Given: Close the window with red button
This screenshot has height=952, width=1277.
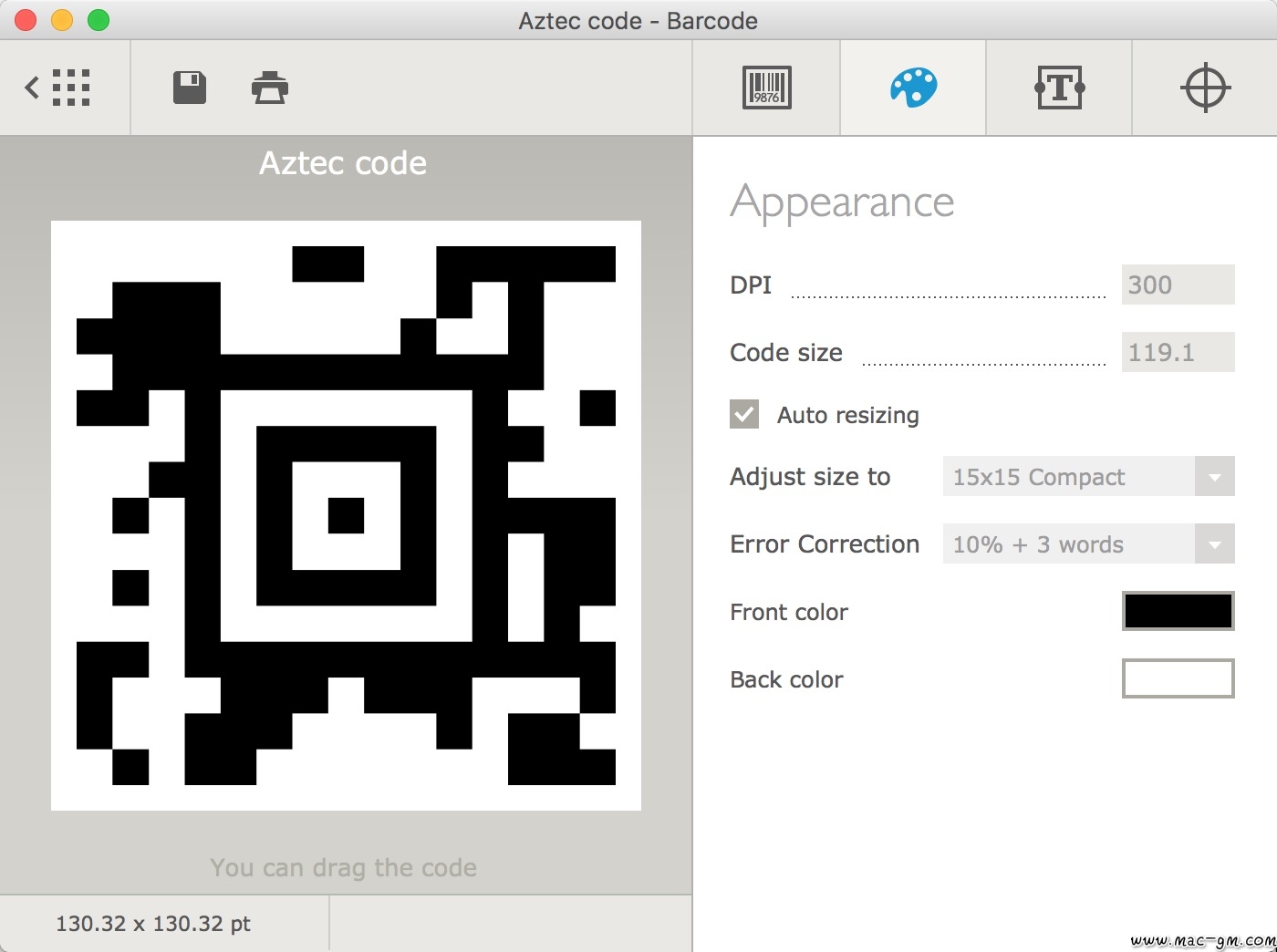Looking at the screenshot, I should (26, 20).
